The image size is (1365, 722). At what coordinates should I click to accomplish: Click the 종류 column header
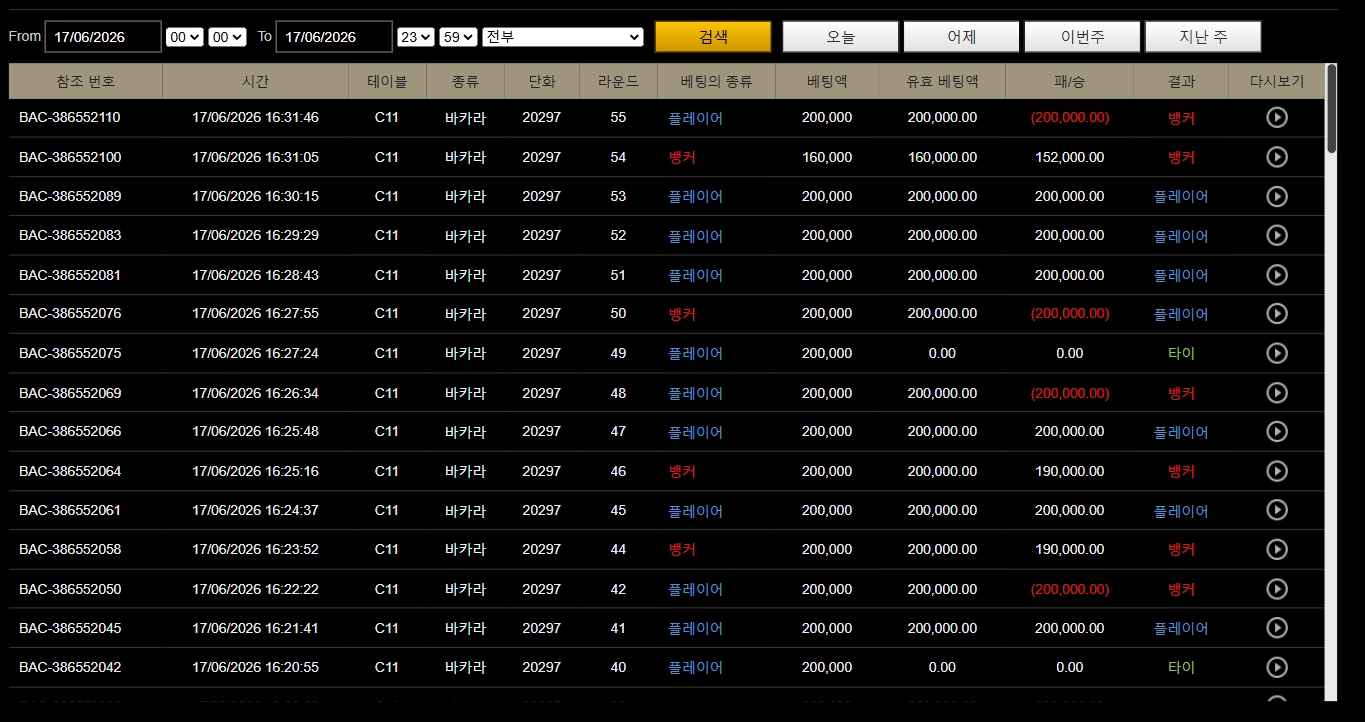(465, 81)
